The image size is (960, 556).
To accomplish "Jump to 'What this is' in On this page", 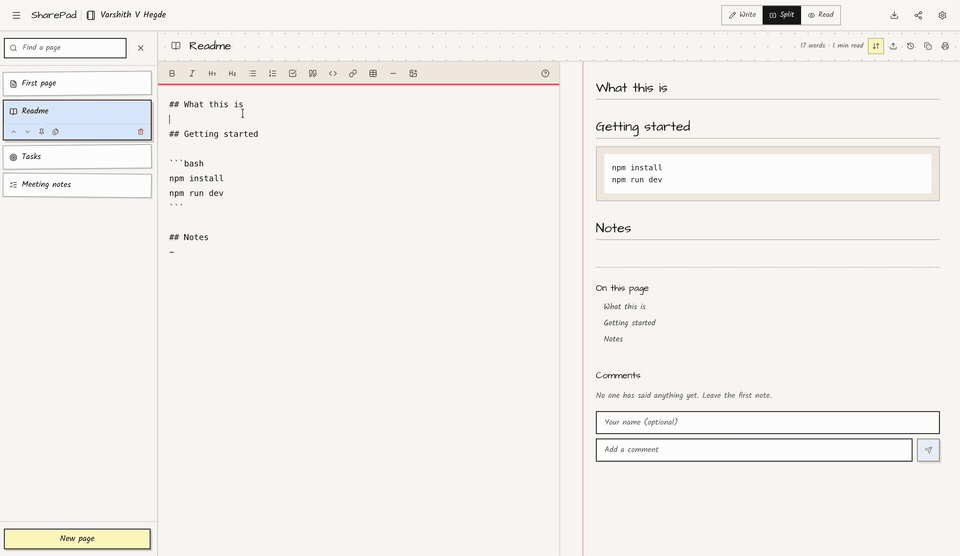I will point(624,307).
